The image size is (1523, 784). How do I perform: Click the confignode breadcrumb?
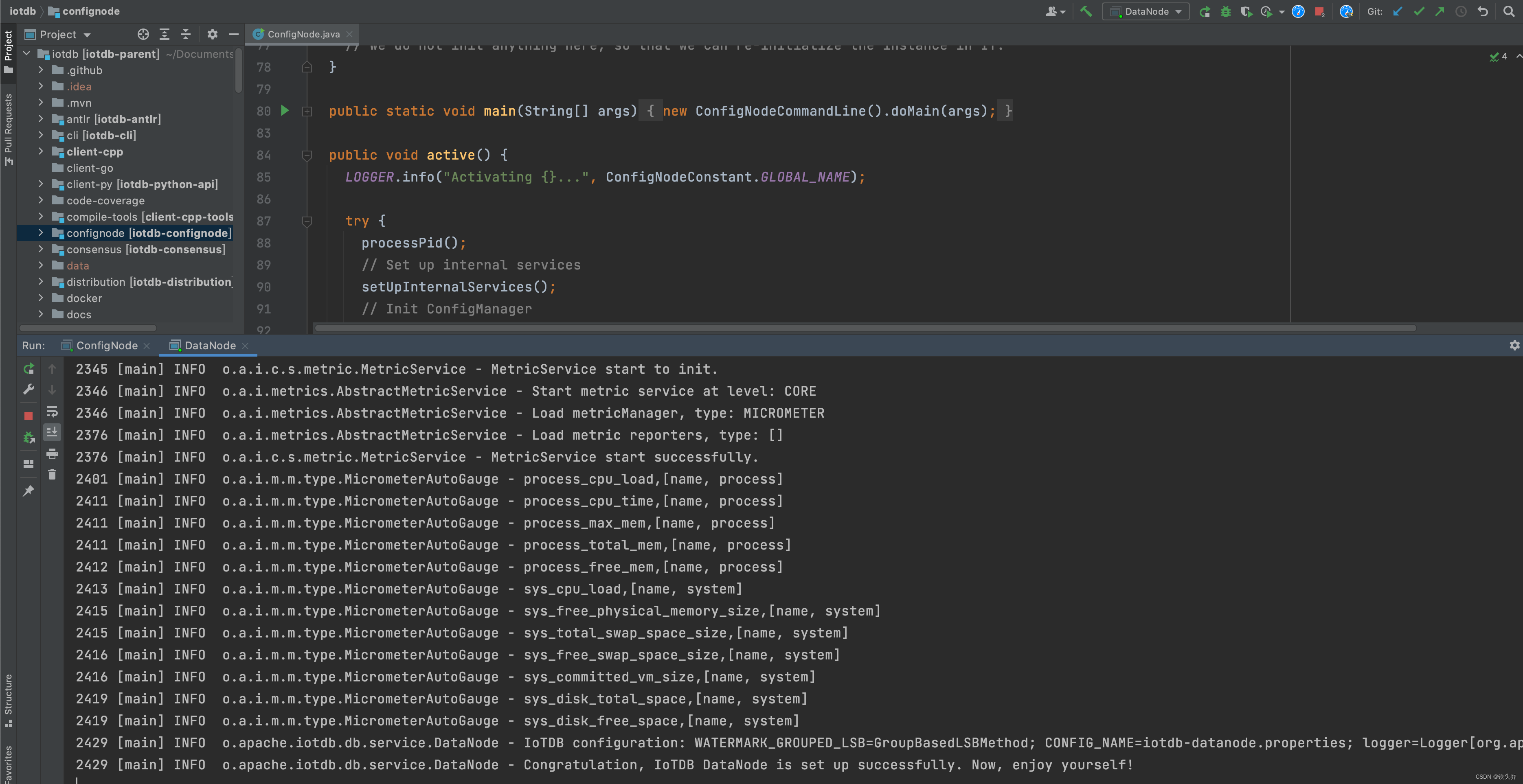click(x=83, y=11)
